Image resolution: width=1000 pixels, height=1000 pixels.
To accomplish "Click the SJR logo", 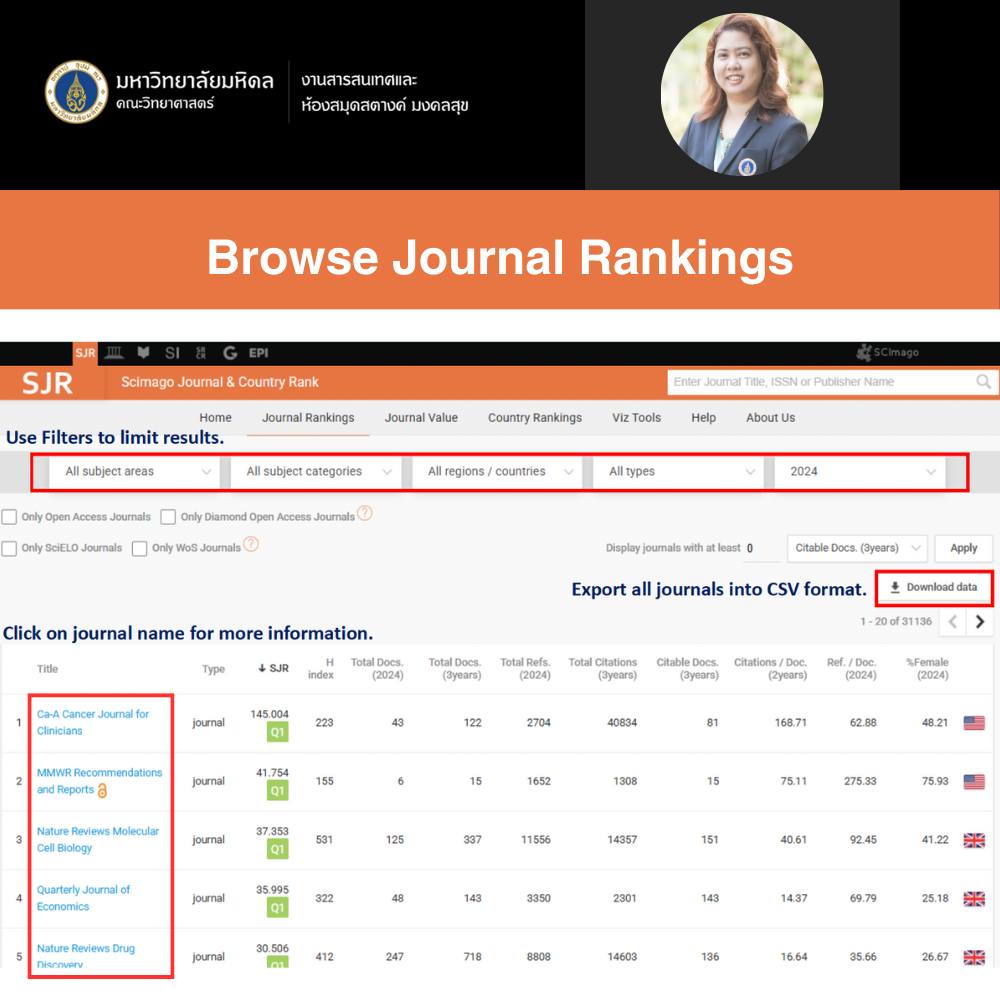I will [48, 382].
